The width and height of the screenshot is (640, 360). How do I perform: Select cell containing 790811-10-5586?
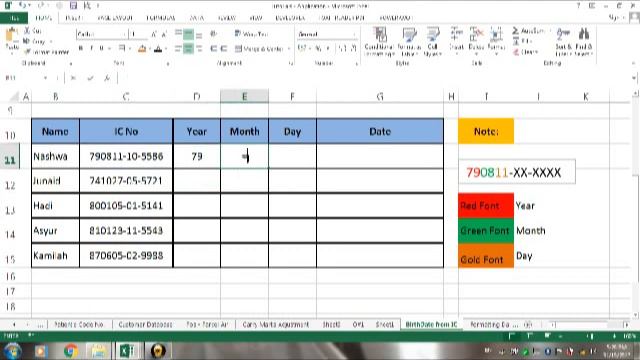126,156
